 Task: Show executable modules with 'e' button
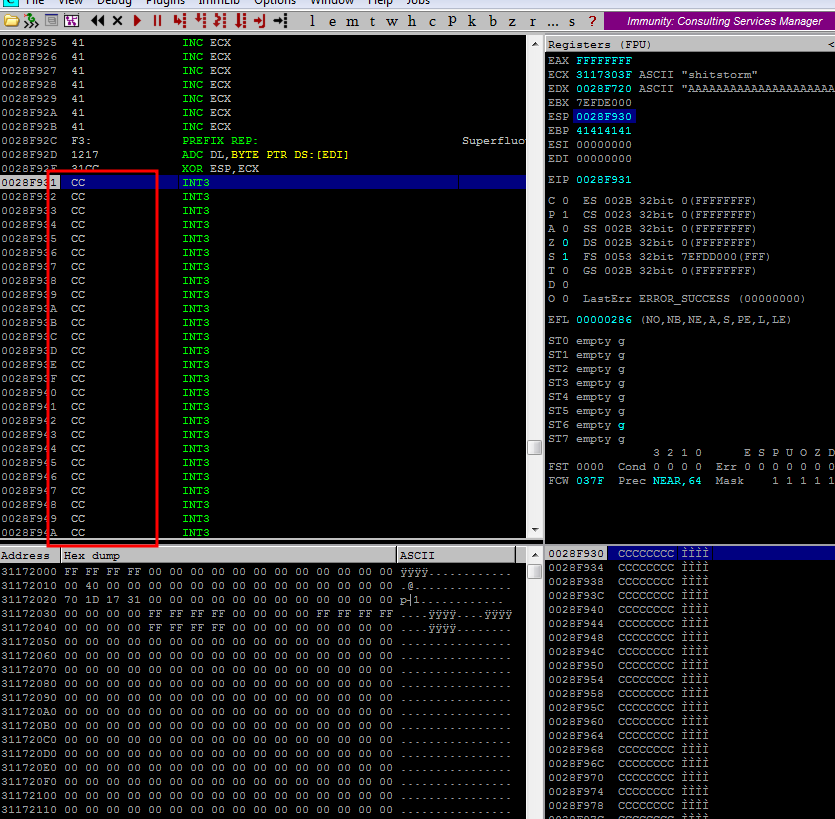(x=332, y=20)
